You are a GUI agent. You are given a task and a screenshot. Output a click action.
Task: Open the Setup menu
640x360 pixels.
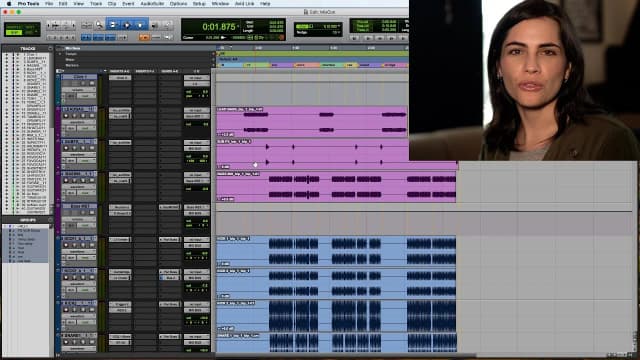pos(199,4)
